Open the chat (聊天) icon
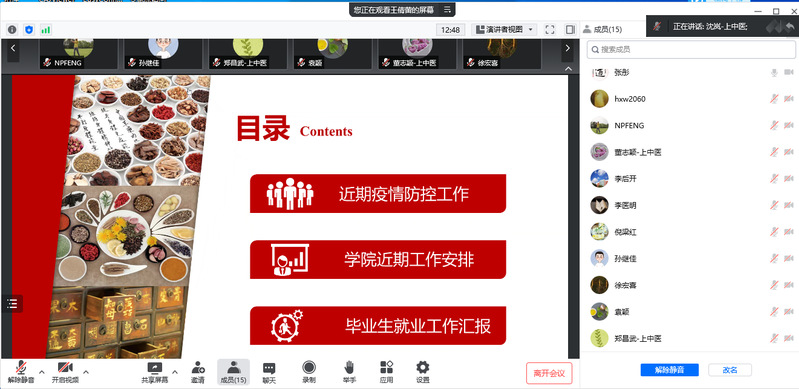This screenshot has height=389, width=799. coord(269,372)
